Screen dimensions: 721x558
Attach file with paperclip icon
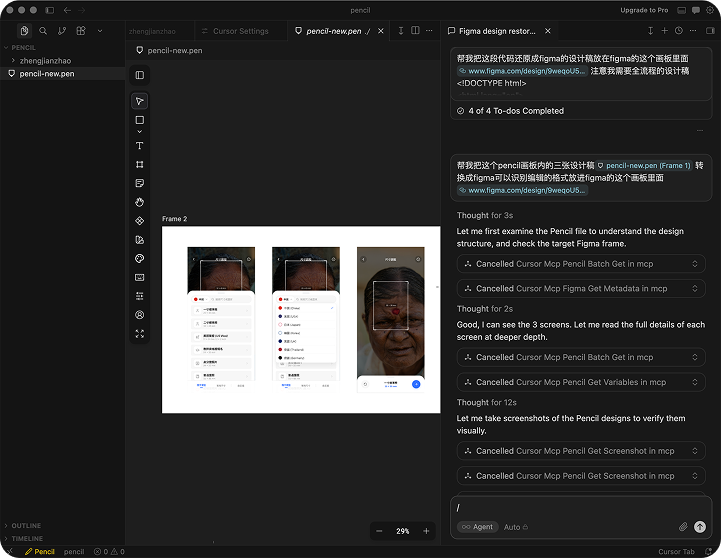tap(683, 527)
